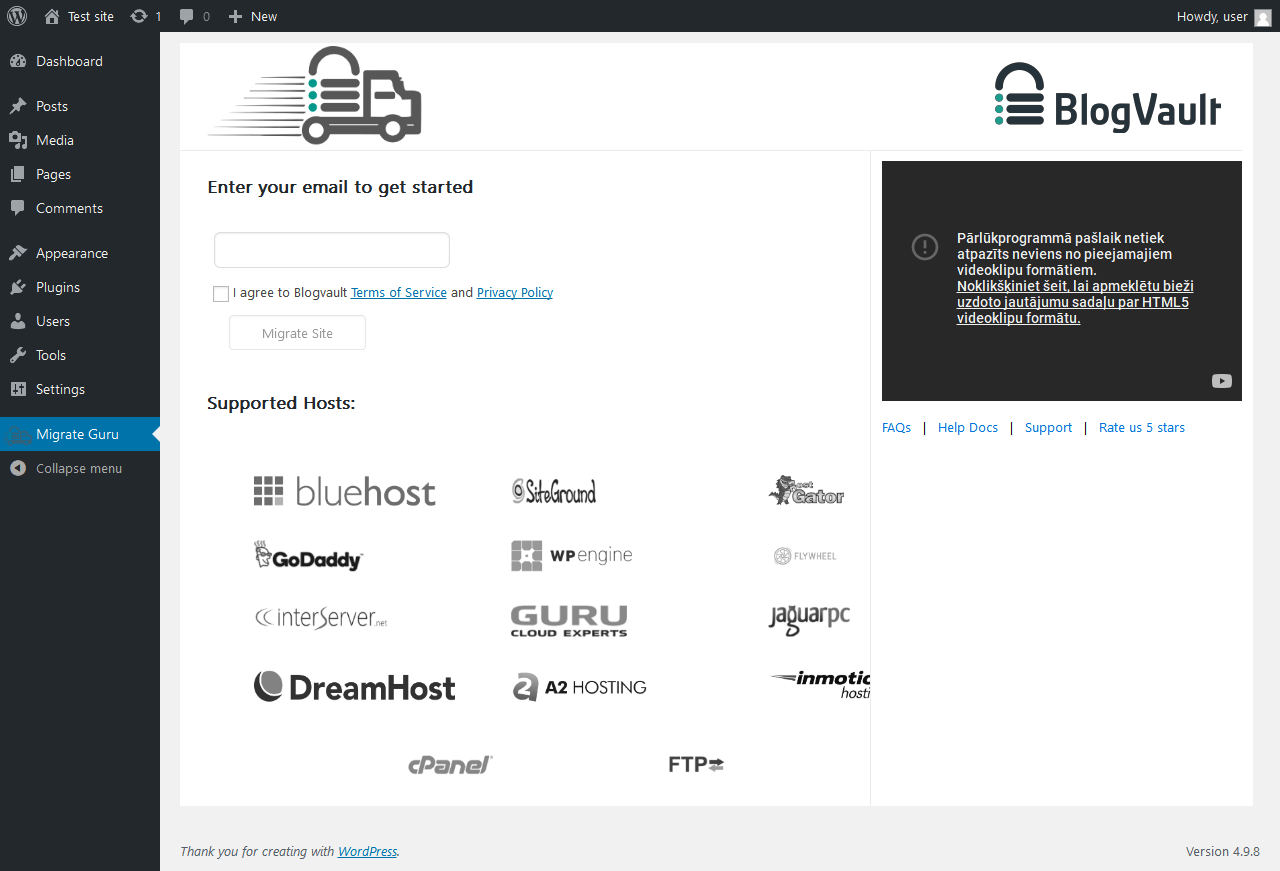Viewport: 1280px width, 871px height.
Task: Click the YouTube icon on the video
Action: tap(1222, 381)
